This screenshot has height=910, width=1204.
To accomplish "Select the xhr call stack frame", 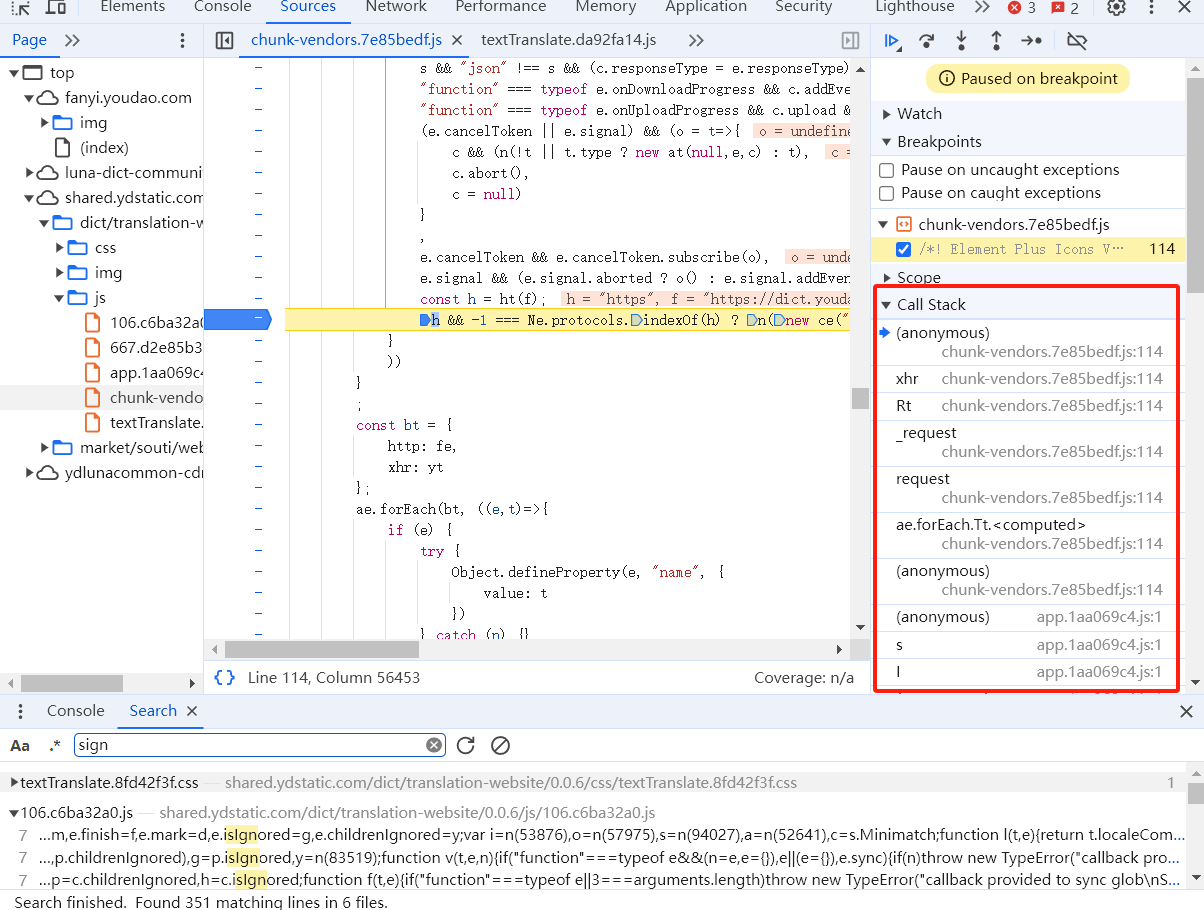I will [1029, 379].
